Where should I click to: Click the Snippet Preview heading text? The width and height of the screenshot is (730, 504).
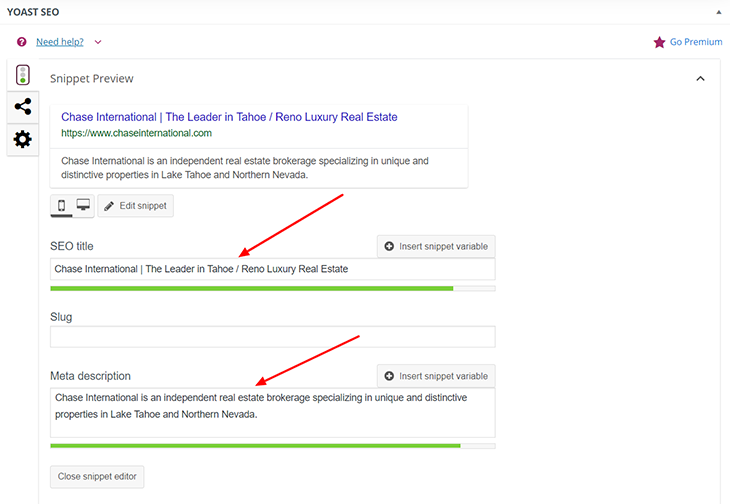(x=92, y=79)
